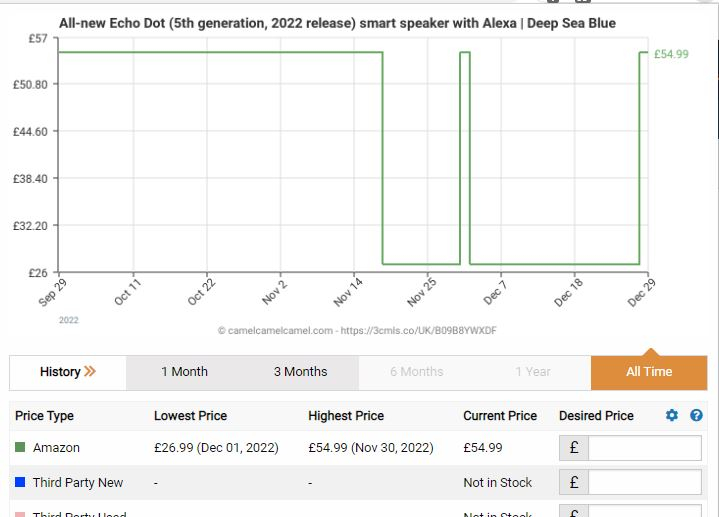Click the Echo Dot chart title
The width and height of the screenshot is (719, 517).
[337, 23]
